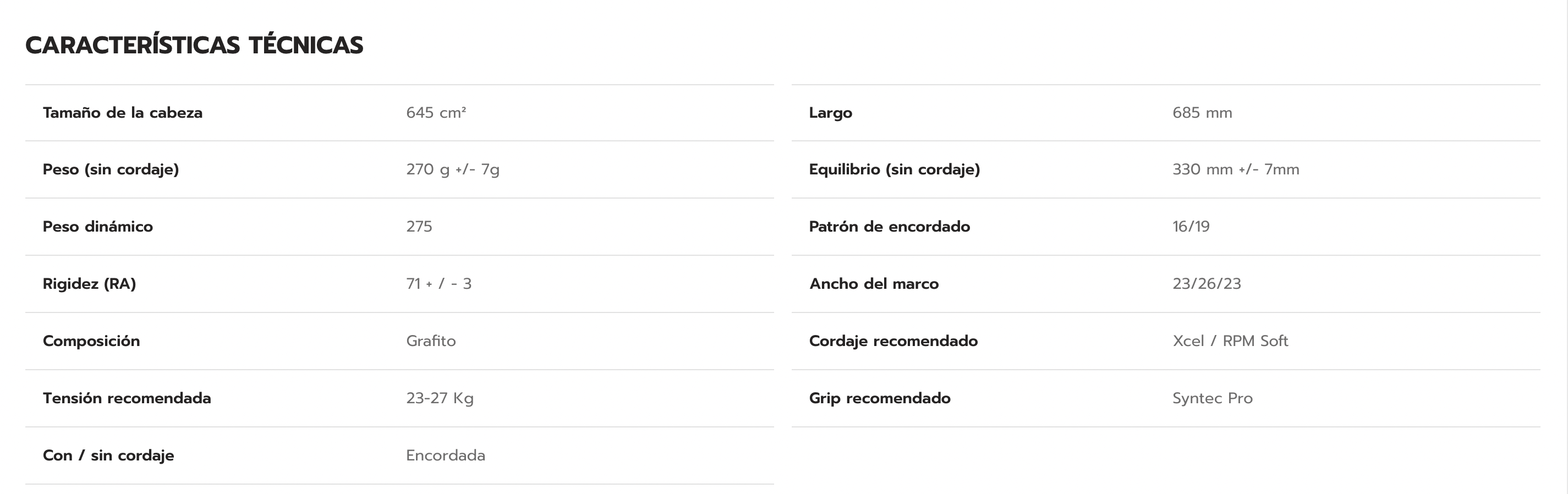Click the Xcel / RPM Soft string value
Screen dimensions: 1568x494
1230,341
